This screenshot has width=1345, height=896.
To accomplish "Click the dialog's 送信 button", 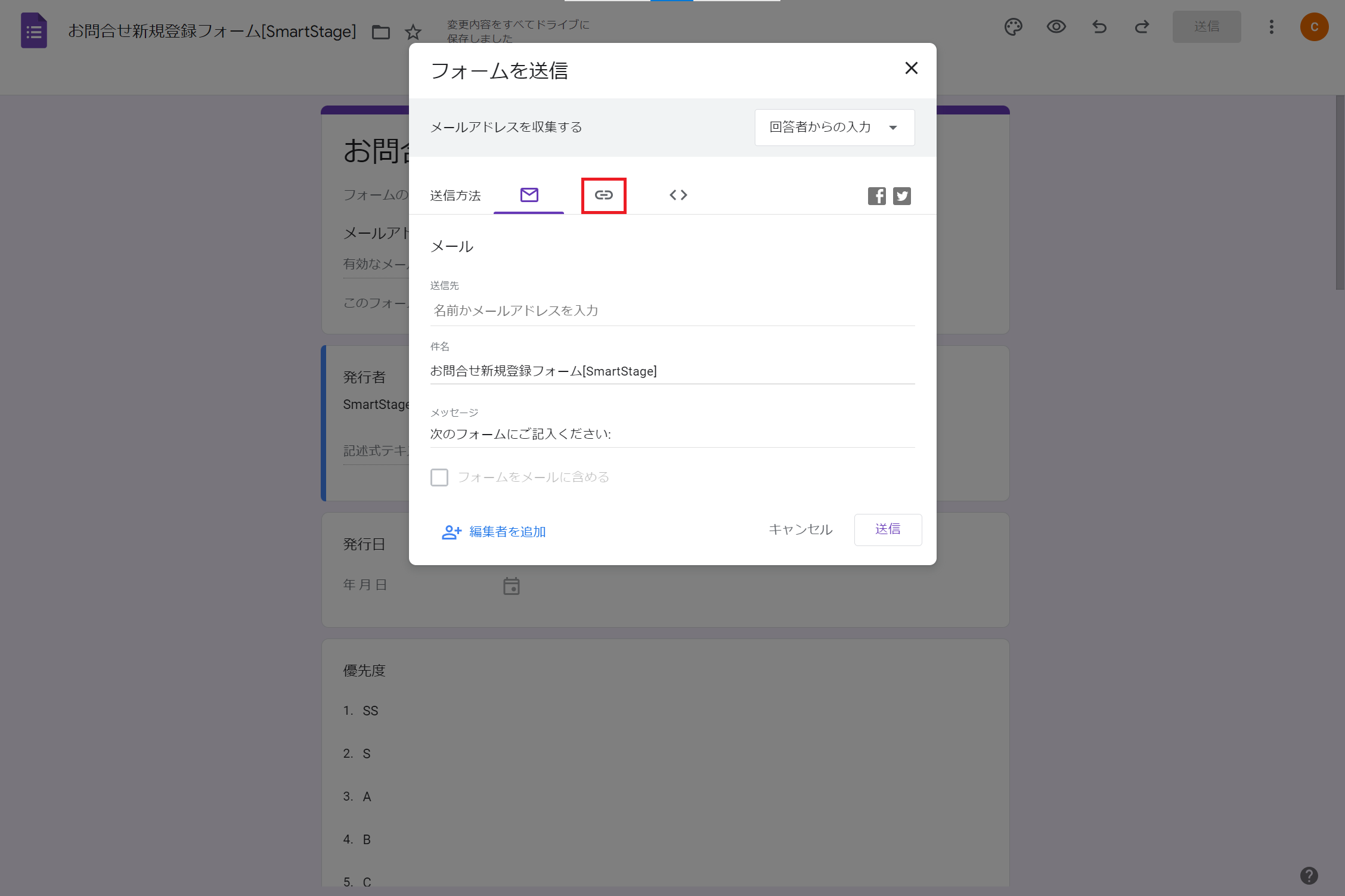I will (888, 529).
